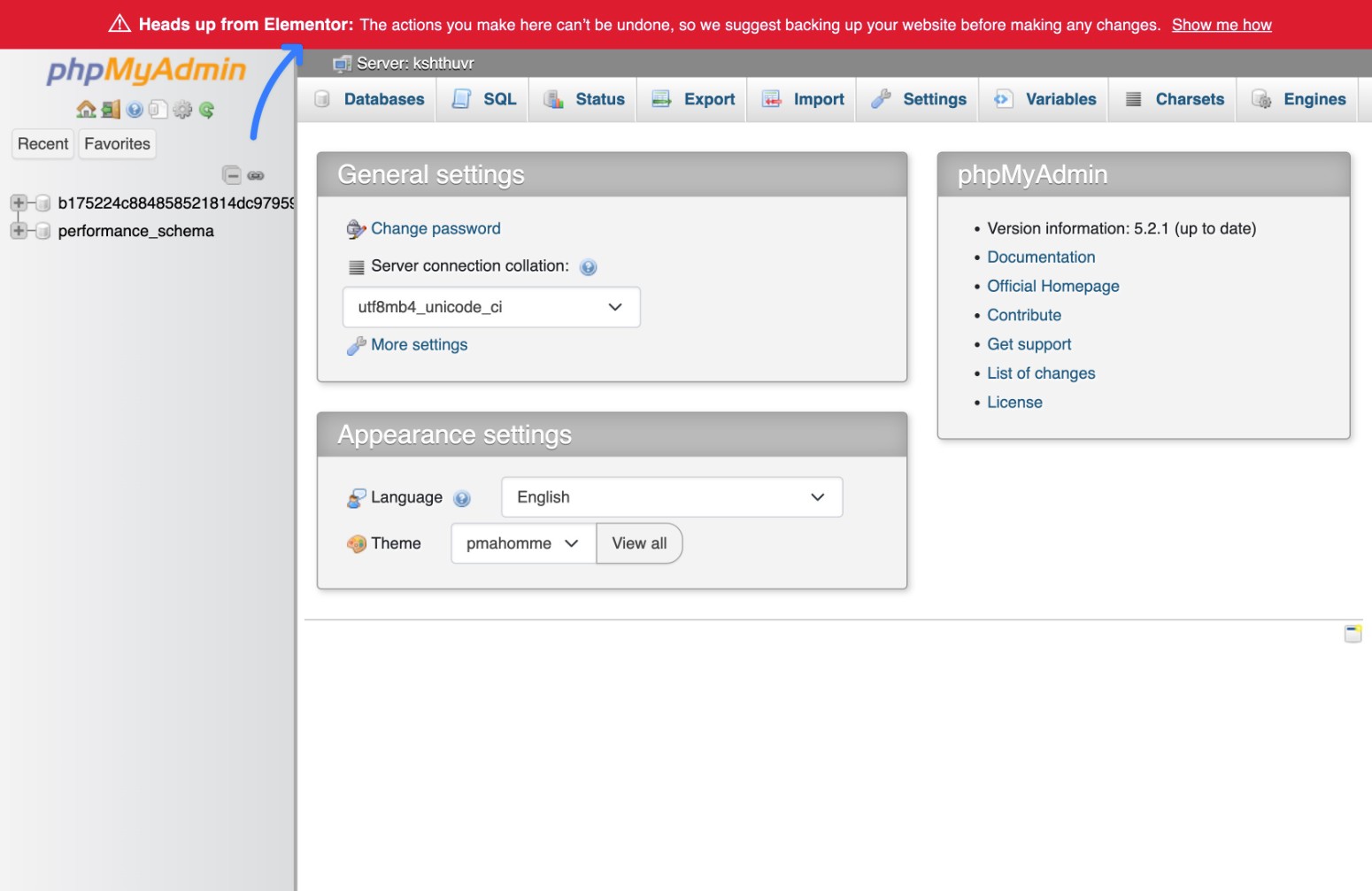Click the server icon in the breadcrumb
Screen dimensions: 1372x891
(x=342, y=64)
